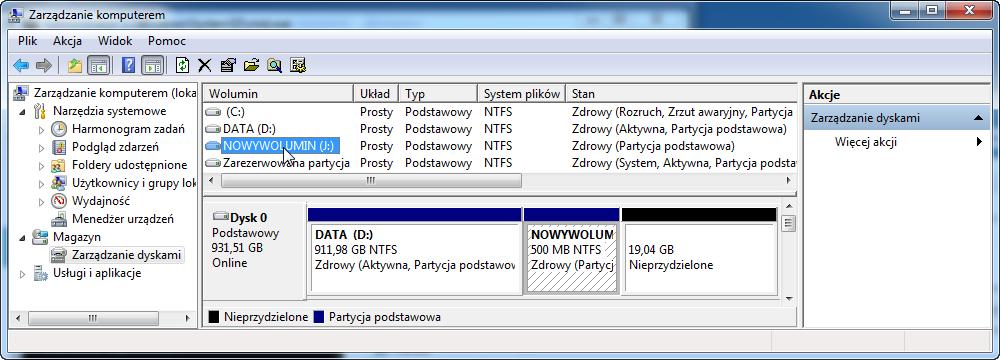Click the blue Back arrow in toolbar
1000x360 pixels.
[x=21, y=65]
